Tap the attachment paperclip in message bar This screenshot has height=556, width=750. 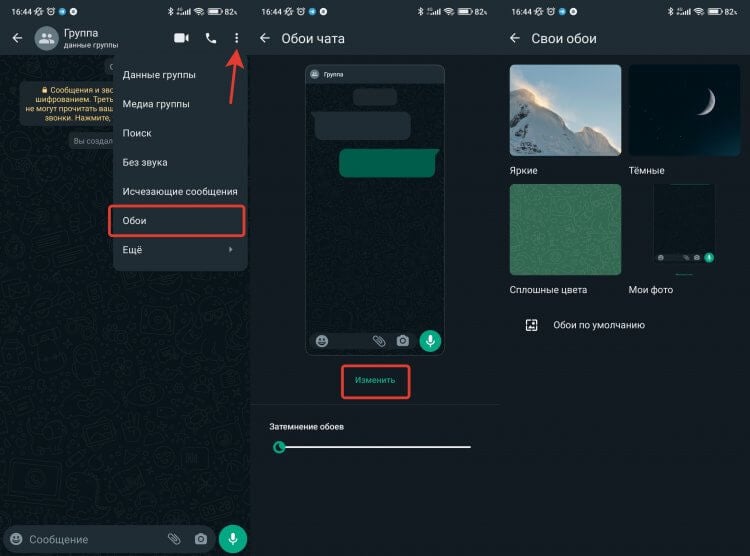pos(174,539)
